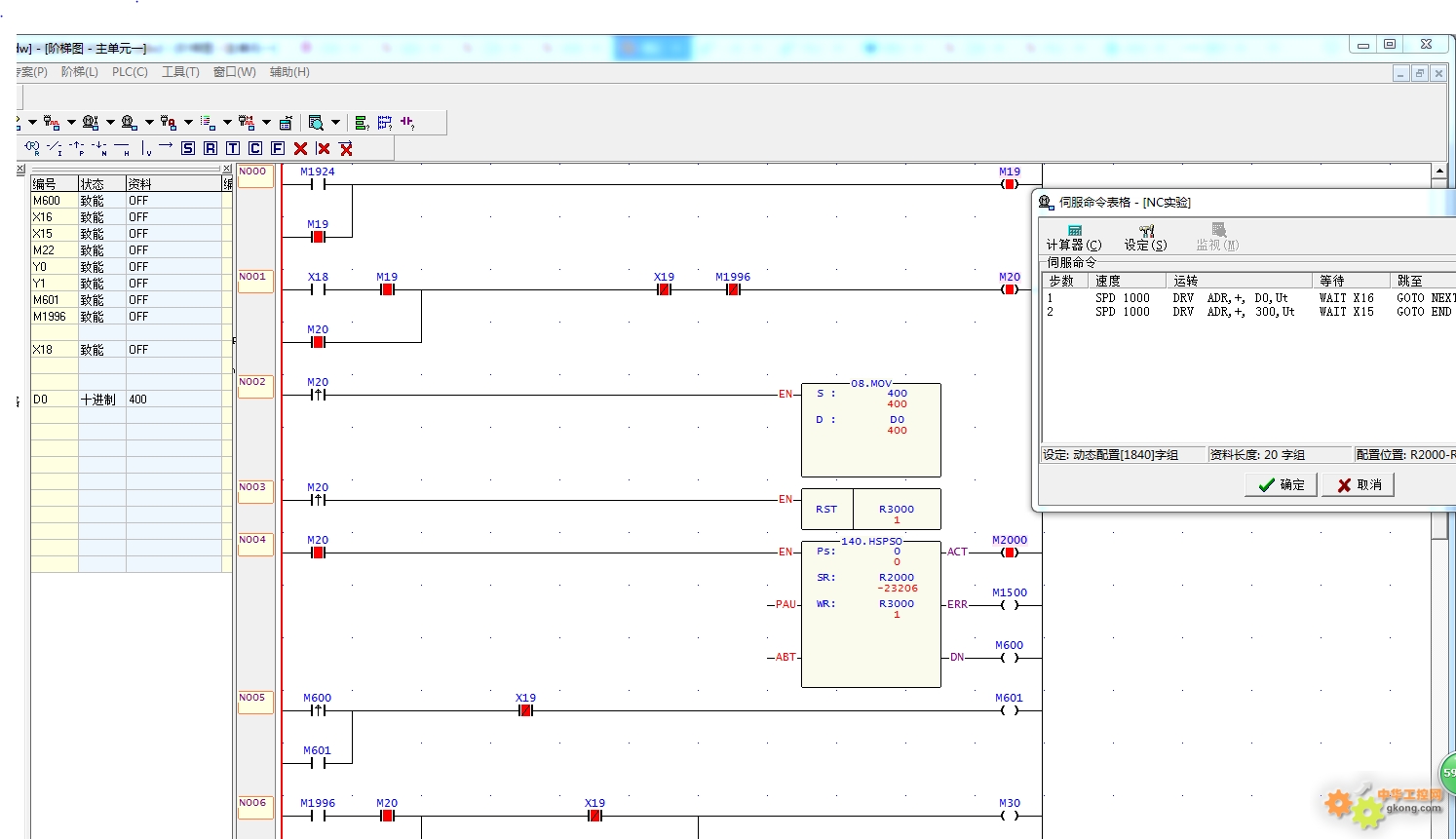Select the rising edge contact P tool
Image resolution: width=1456 pixels, height=839 pixels.
click(77, 148)
